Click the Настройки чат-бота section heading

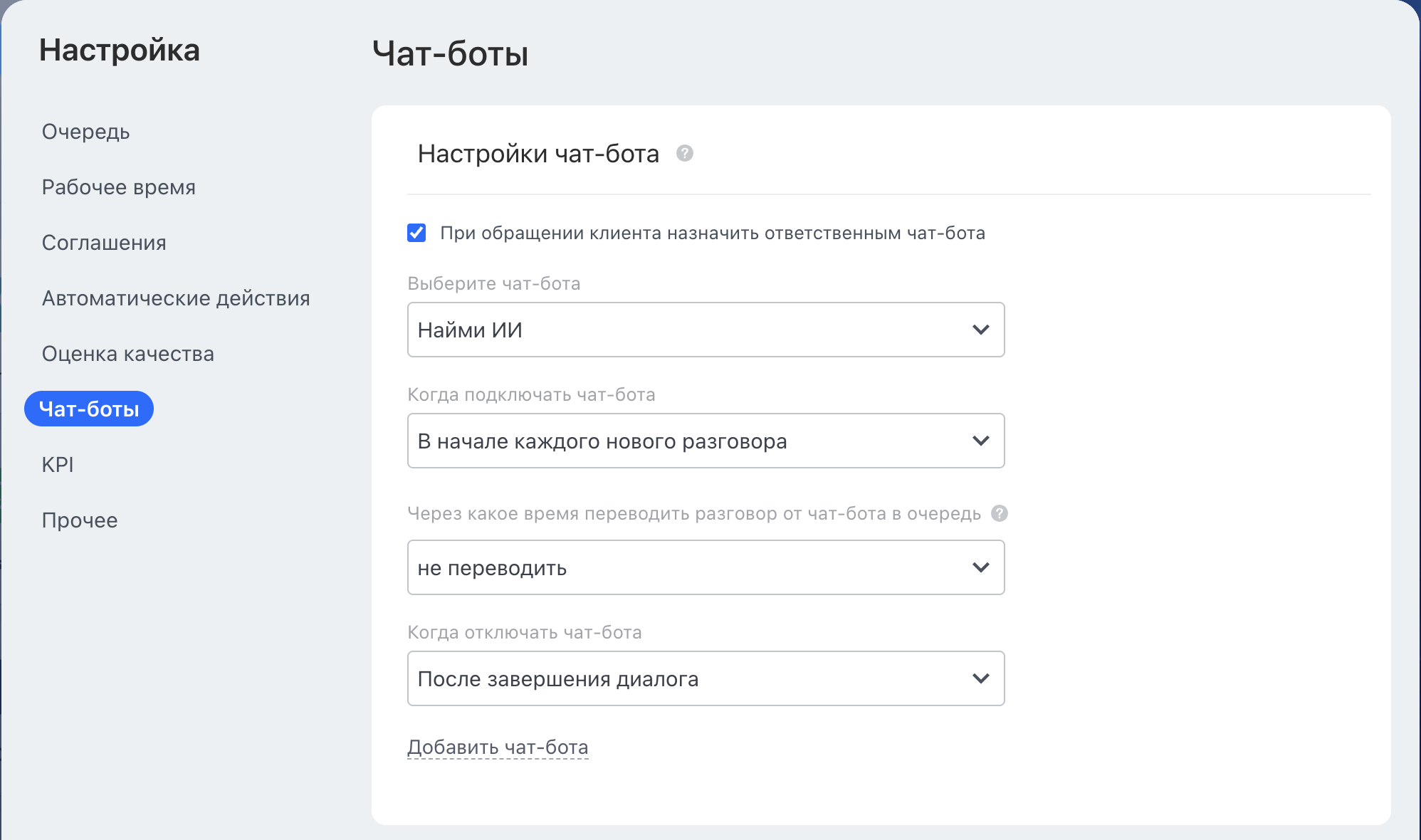click(538, 154)
